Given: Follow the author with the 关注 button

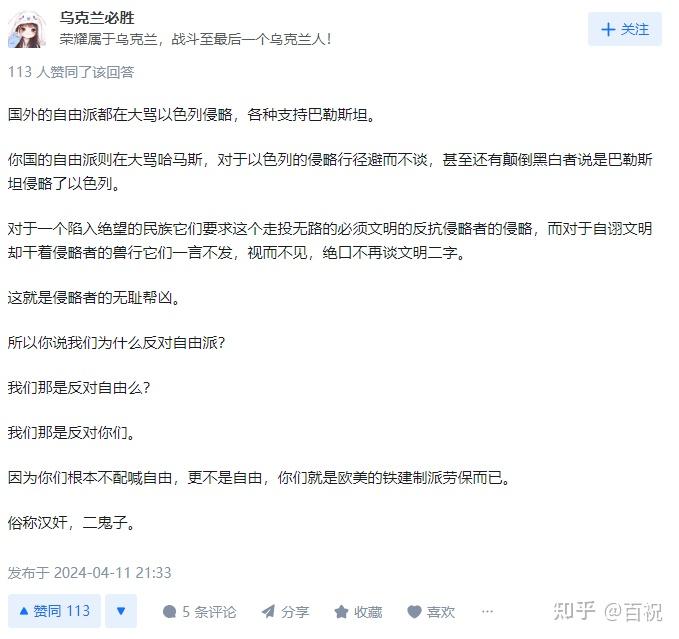Looking at the screenshot, I should point(624,29).
